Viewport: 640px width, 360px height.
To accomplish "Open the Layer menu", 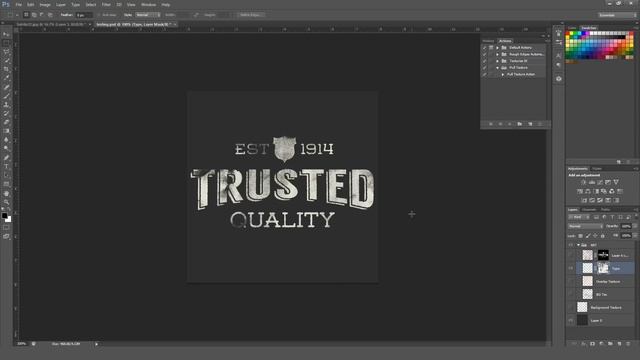I will point(61,4).
